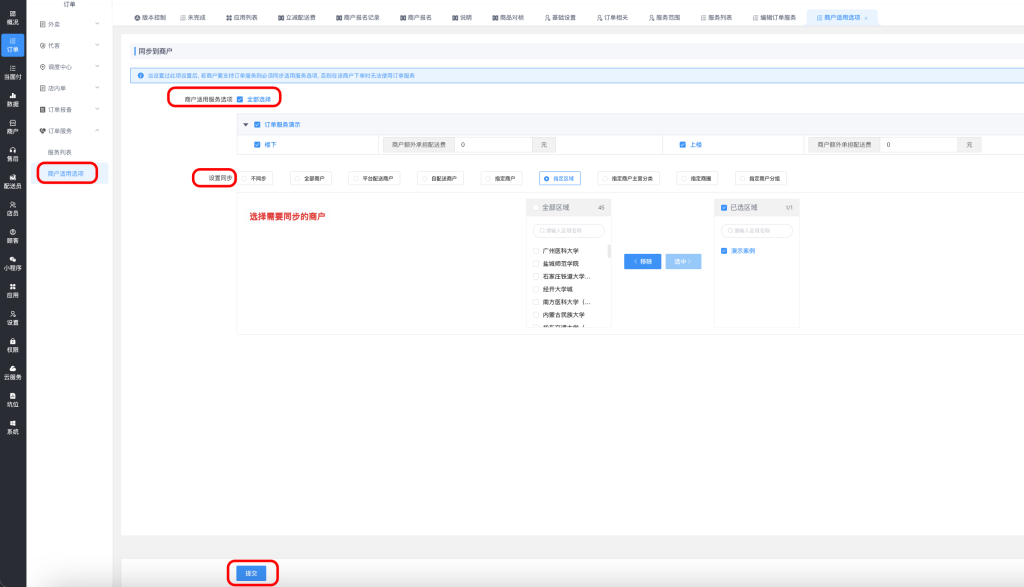1024x587 pixels.
Task: Select the 全部商户 sync radio option
Action: (x=311, y=178)
